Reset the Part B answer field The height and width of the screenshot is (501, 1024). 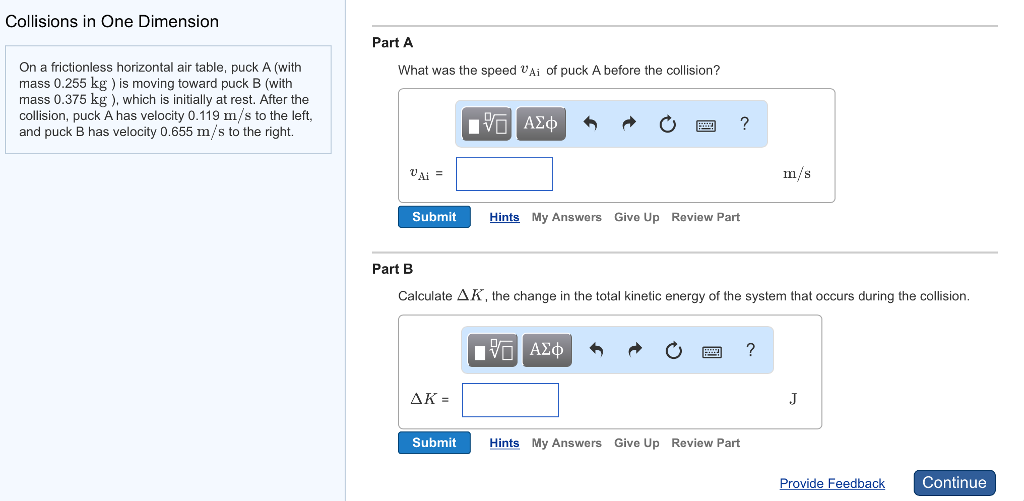click(x=674, y=350)
